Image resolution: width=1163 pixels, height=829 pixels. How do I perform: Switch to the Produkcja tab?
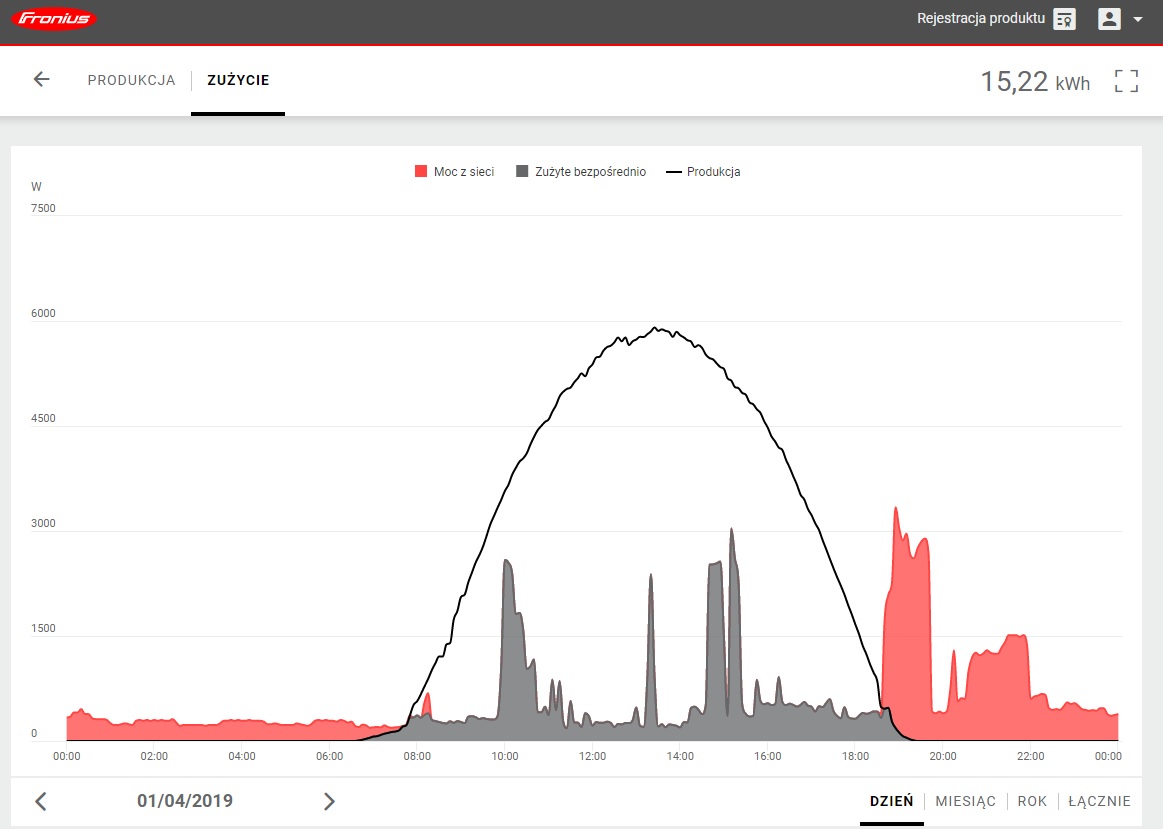(131, 80)
